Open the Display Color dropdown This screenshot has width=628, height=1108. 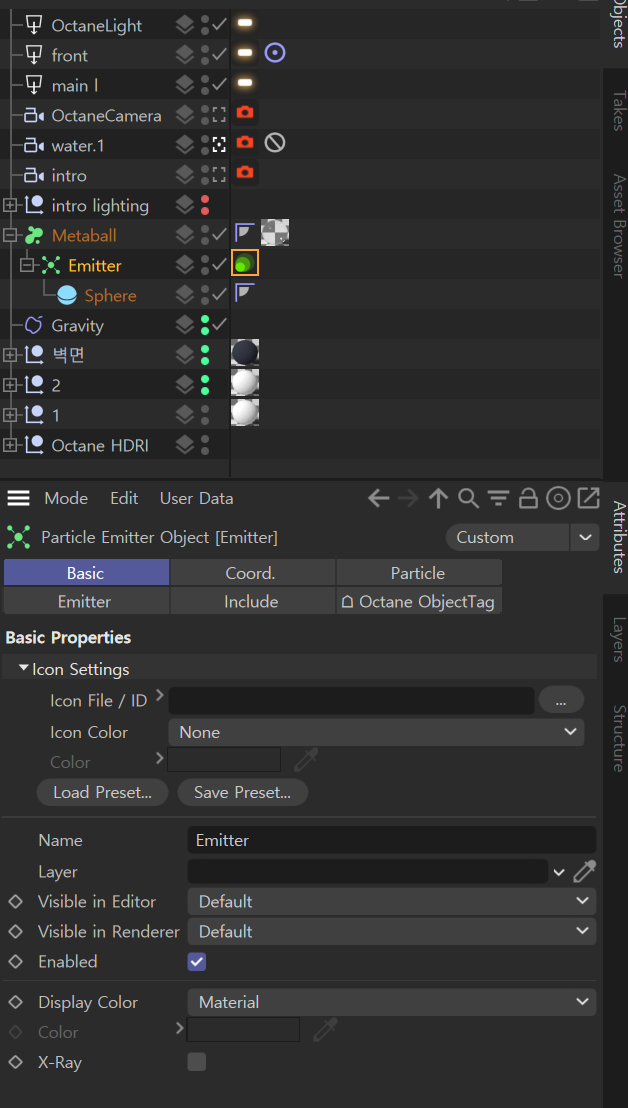click(391, 1002)
